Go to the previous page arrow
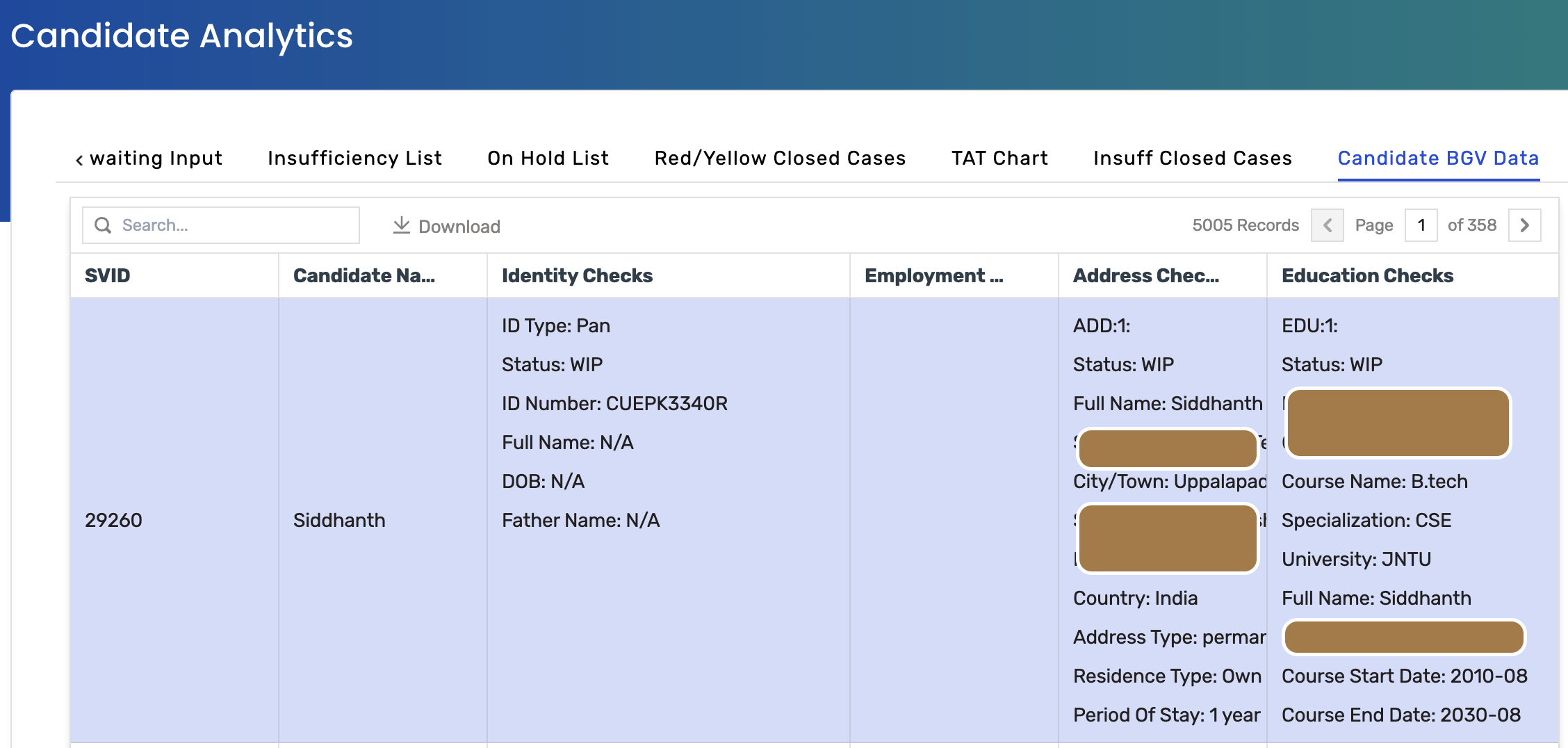 point(1327,225)
